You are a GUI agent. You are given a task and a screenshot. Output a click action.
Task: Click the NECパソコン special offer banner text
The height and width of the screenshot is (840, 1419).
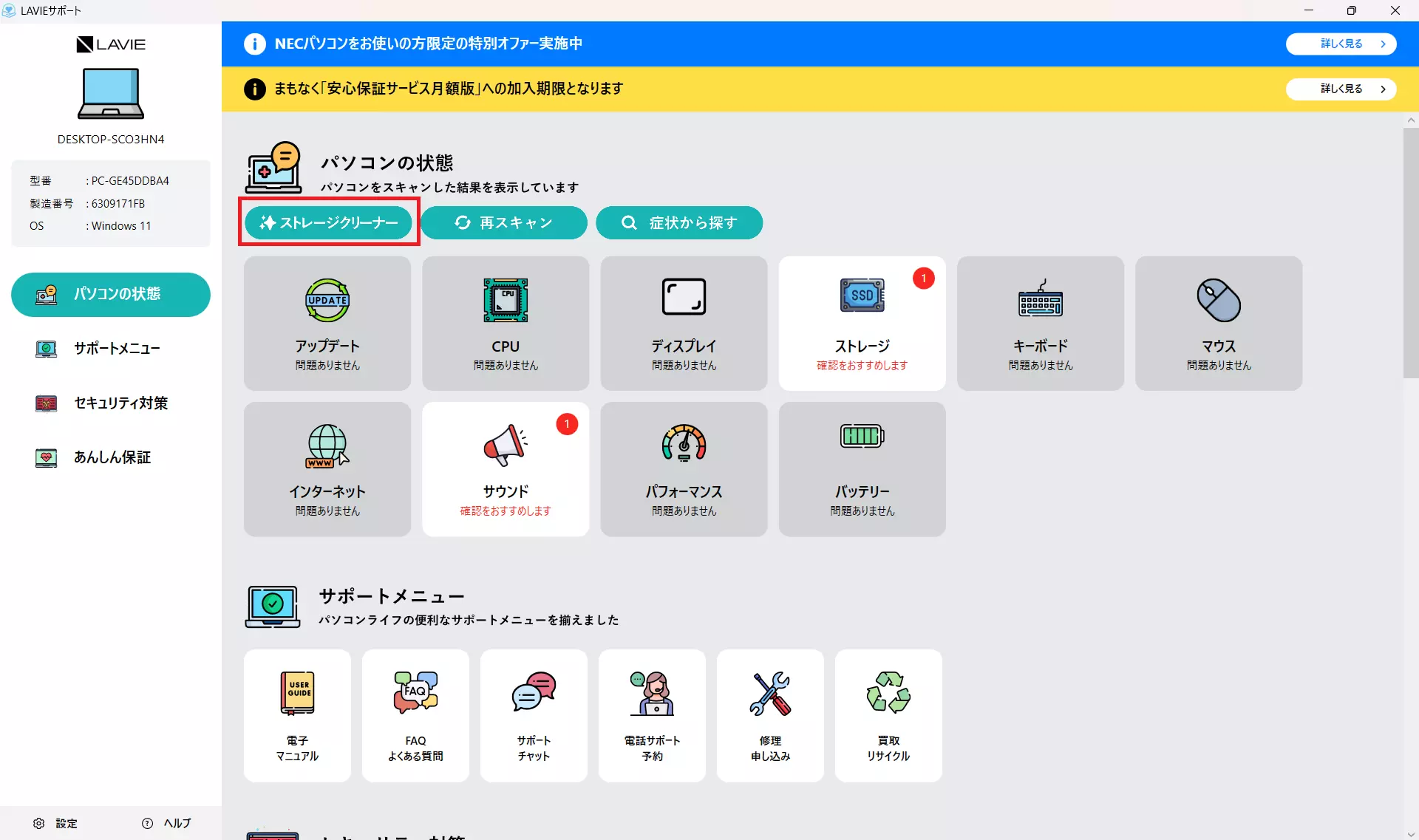coord(429,44)
